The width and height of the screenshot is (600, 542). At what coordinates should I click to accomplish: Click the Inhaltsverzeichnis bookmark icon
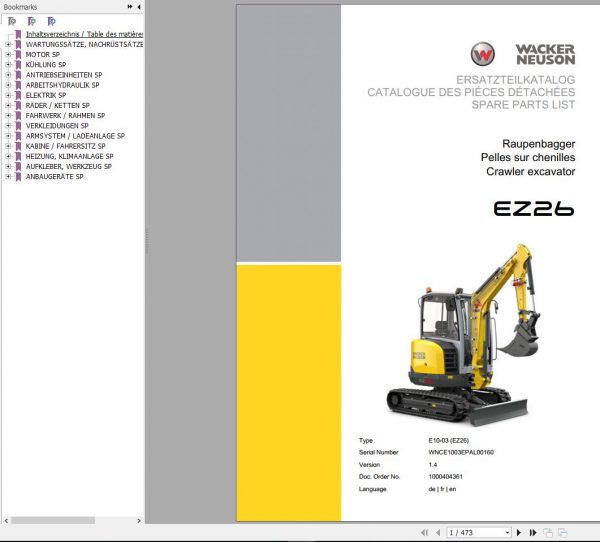[18, 34]
